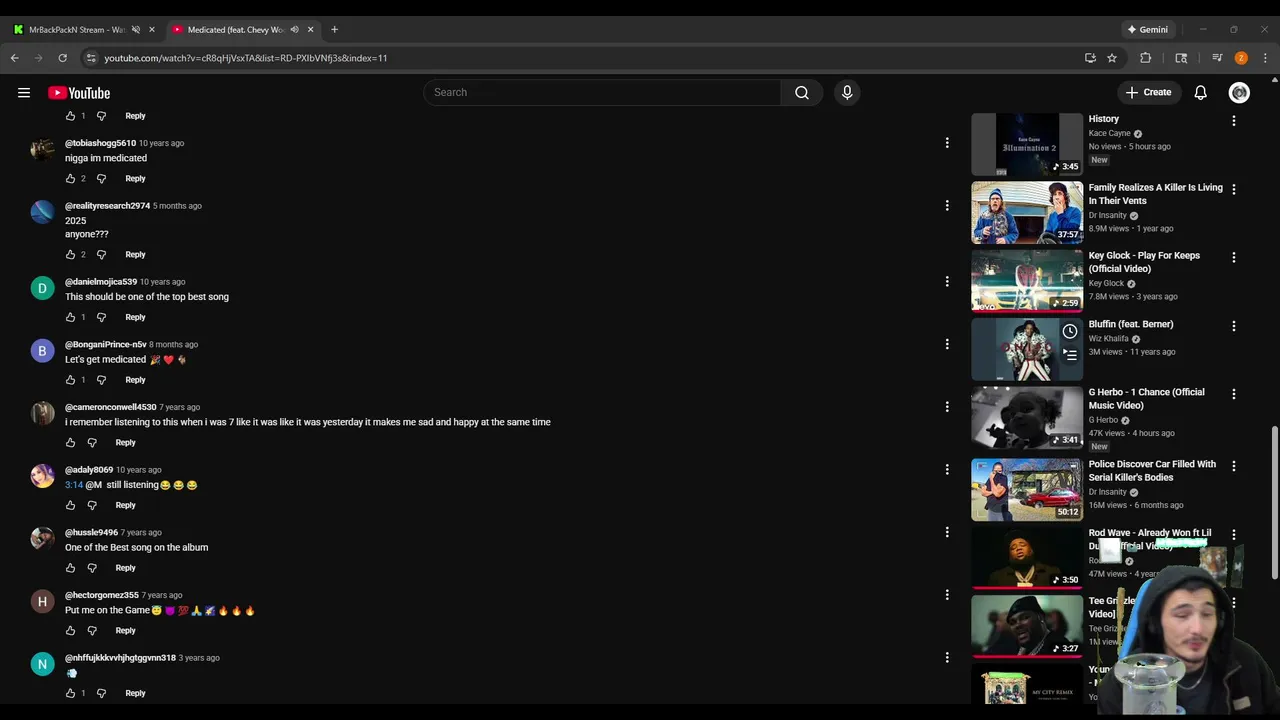
Task: Like the comment by @hussle9496
Action: (x=70, y=568)
